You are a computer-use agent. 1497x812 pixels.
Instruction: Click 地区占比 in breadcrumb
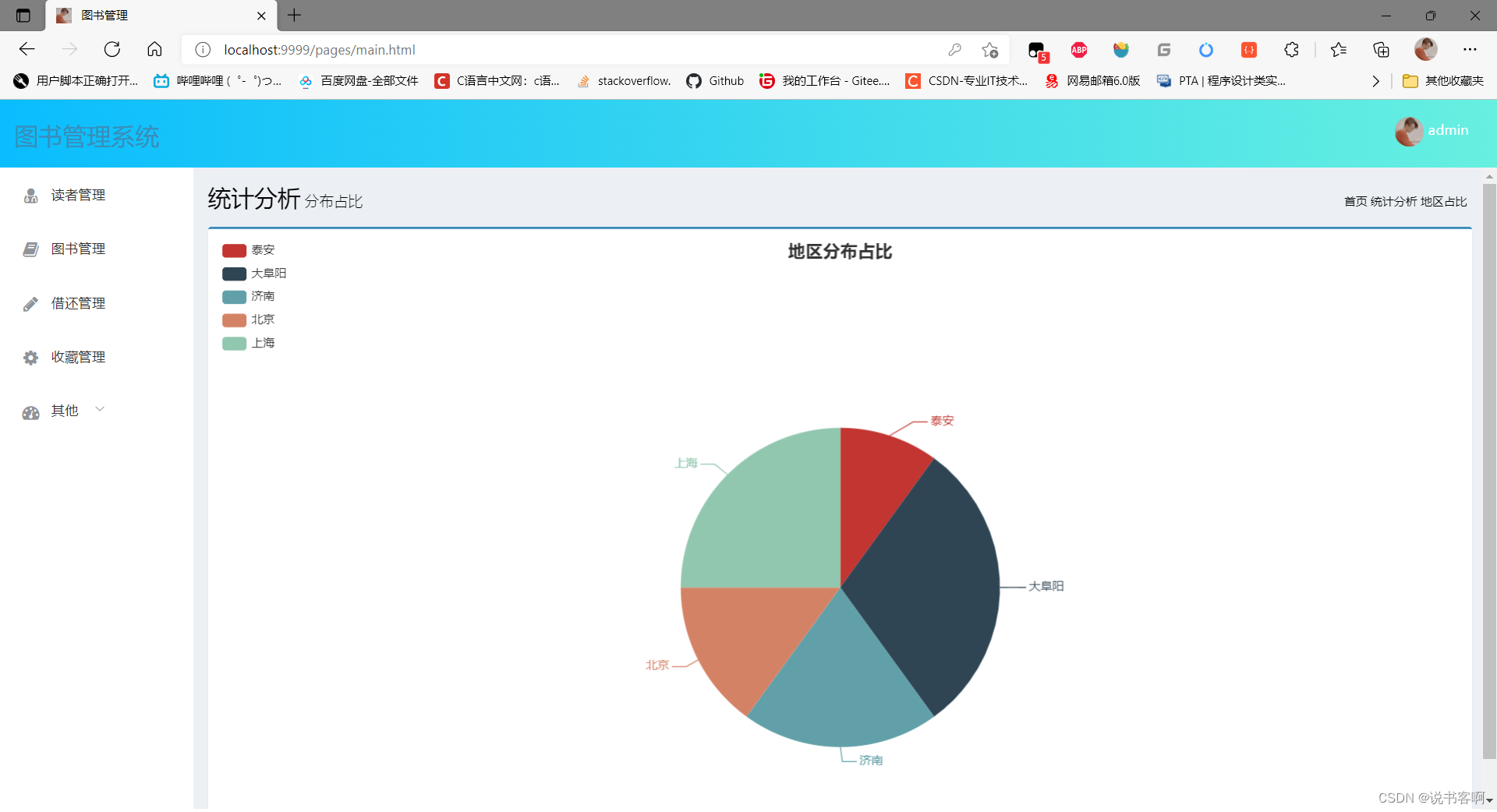pyautogui.click(x=1443, y=202)
